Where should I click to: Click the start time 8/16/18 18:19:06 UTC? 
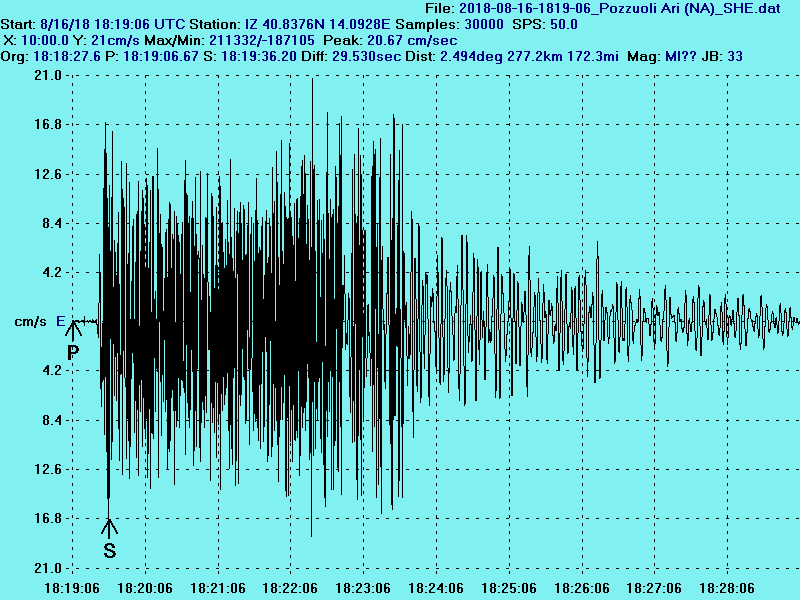click(112, 24)
